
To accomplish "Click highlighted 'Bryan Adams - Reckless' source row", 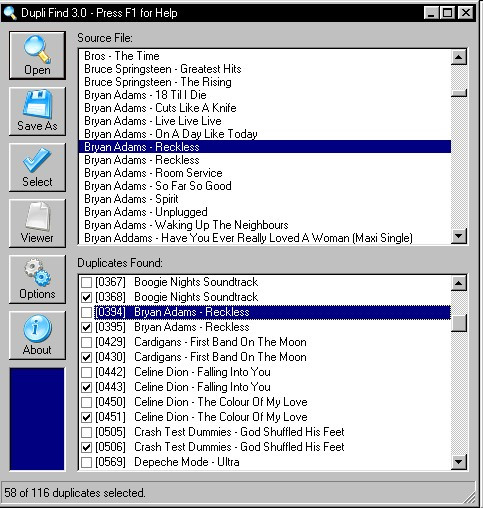I will (x=265, y=147).
